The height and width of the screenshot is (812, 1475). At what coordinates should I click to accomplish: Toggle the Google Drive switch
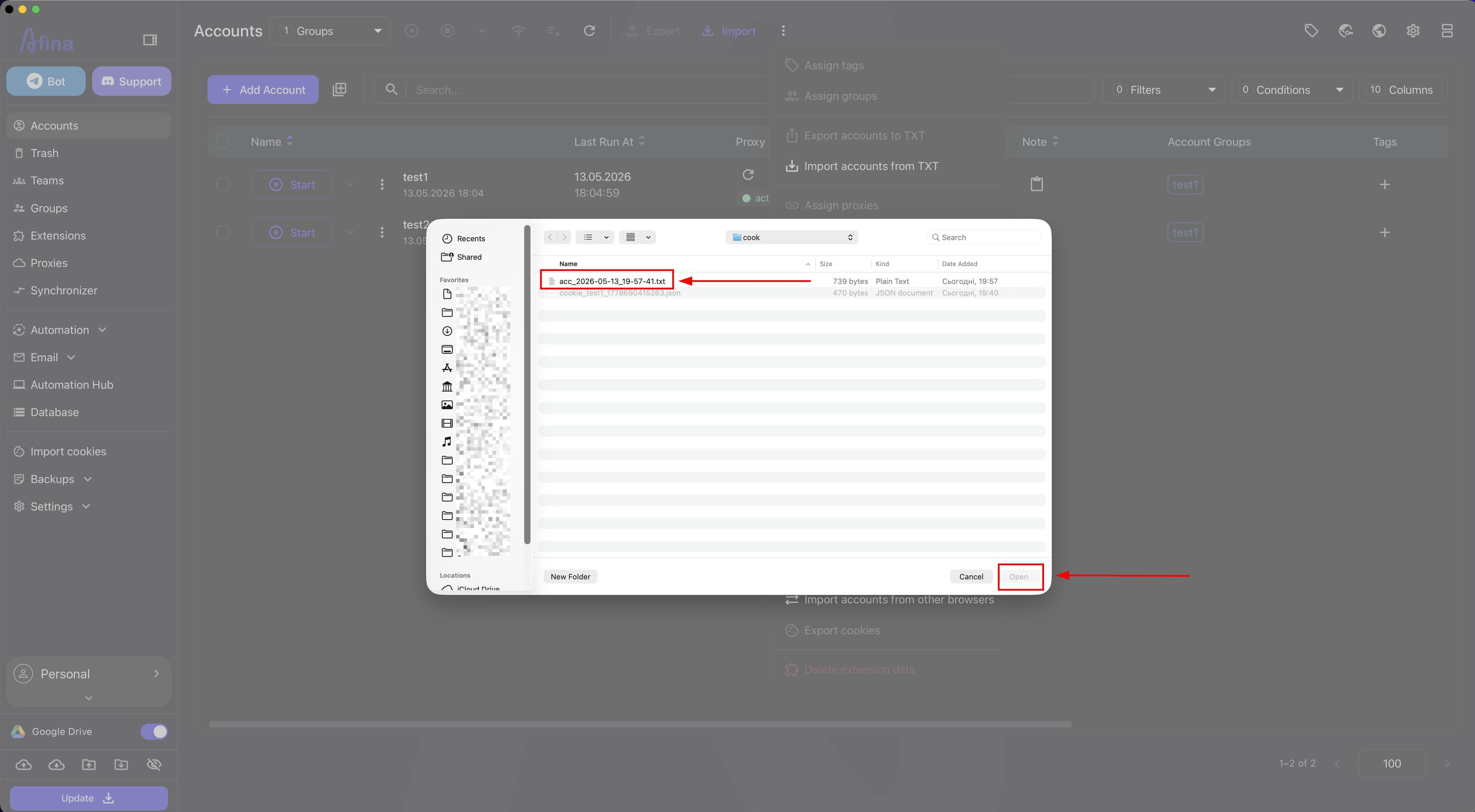tap(154, 731)
